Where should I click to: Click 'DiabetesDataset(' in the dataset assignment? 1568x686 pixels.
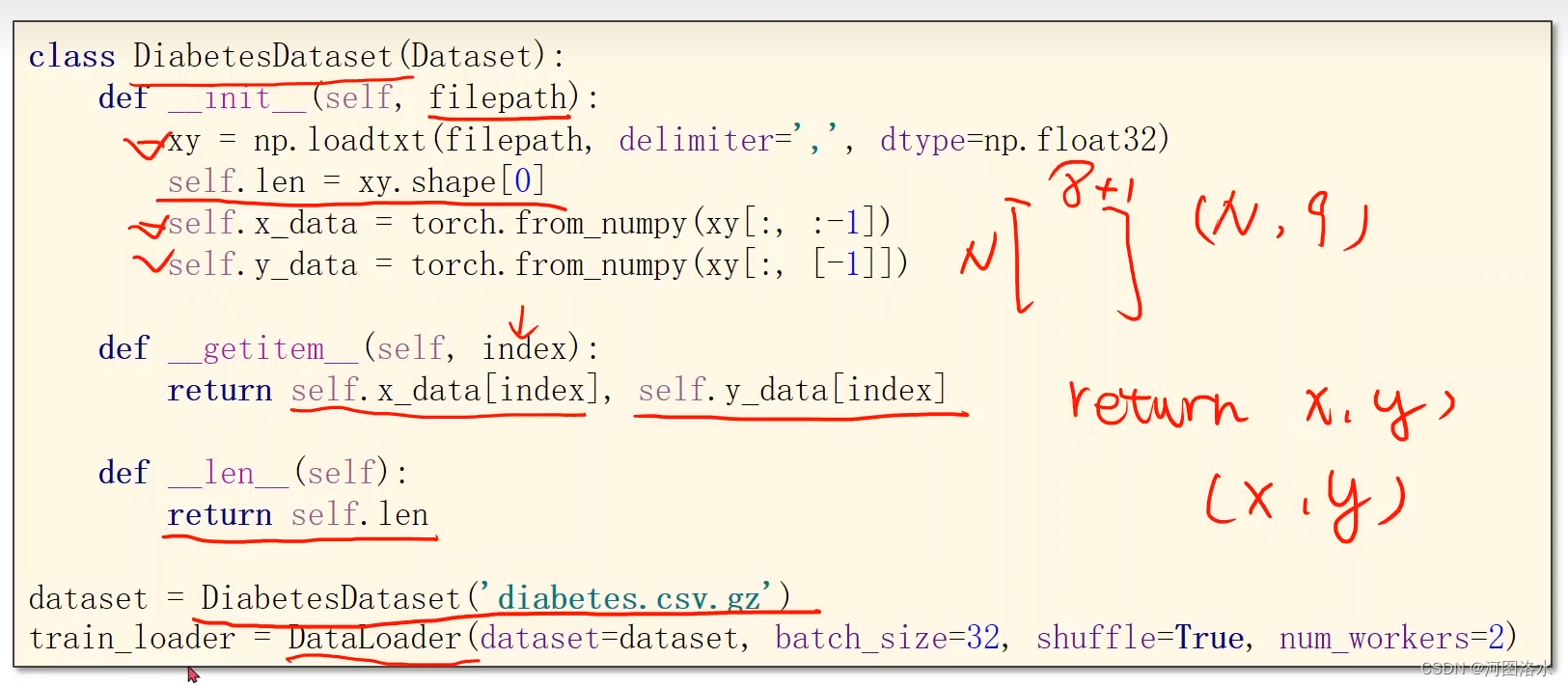coord(340,598)
